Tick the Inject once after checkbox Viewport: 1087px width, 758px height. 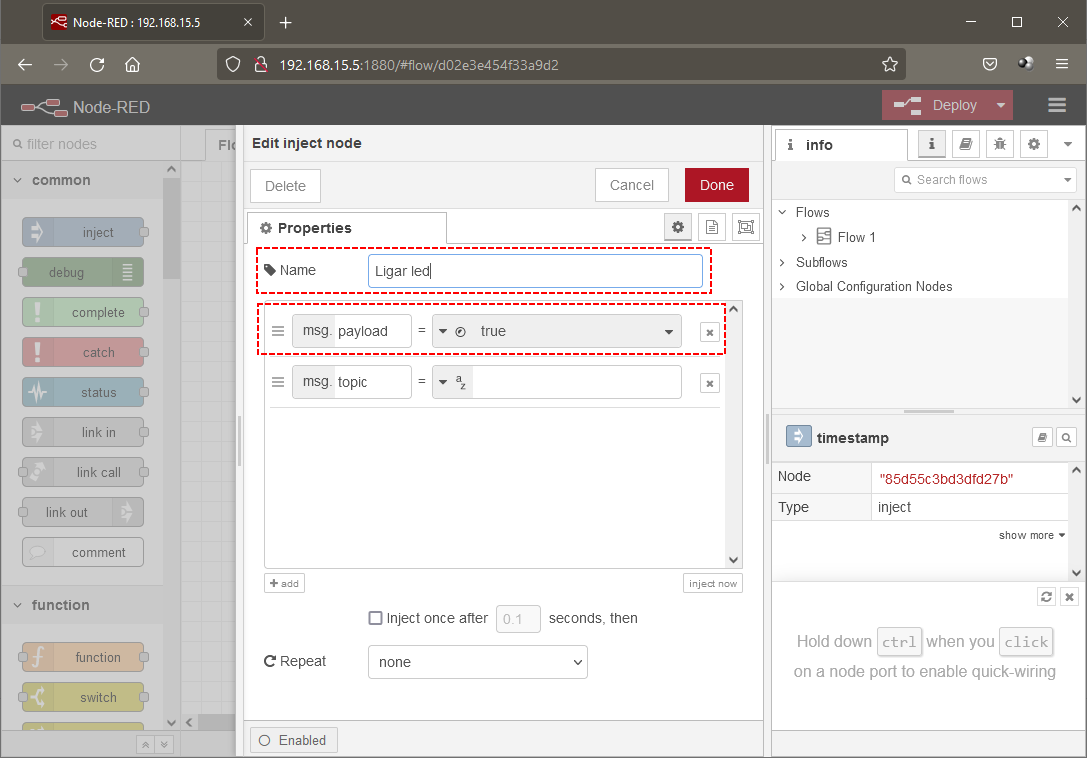[376, 618]
